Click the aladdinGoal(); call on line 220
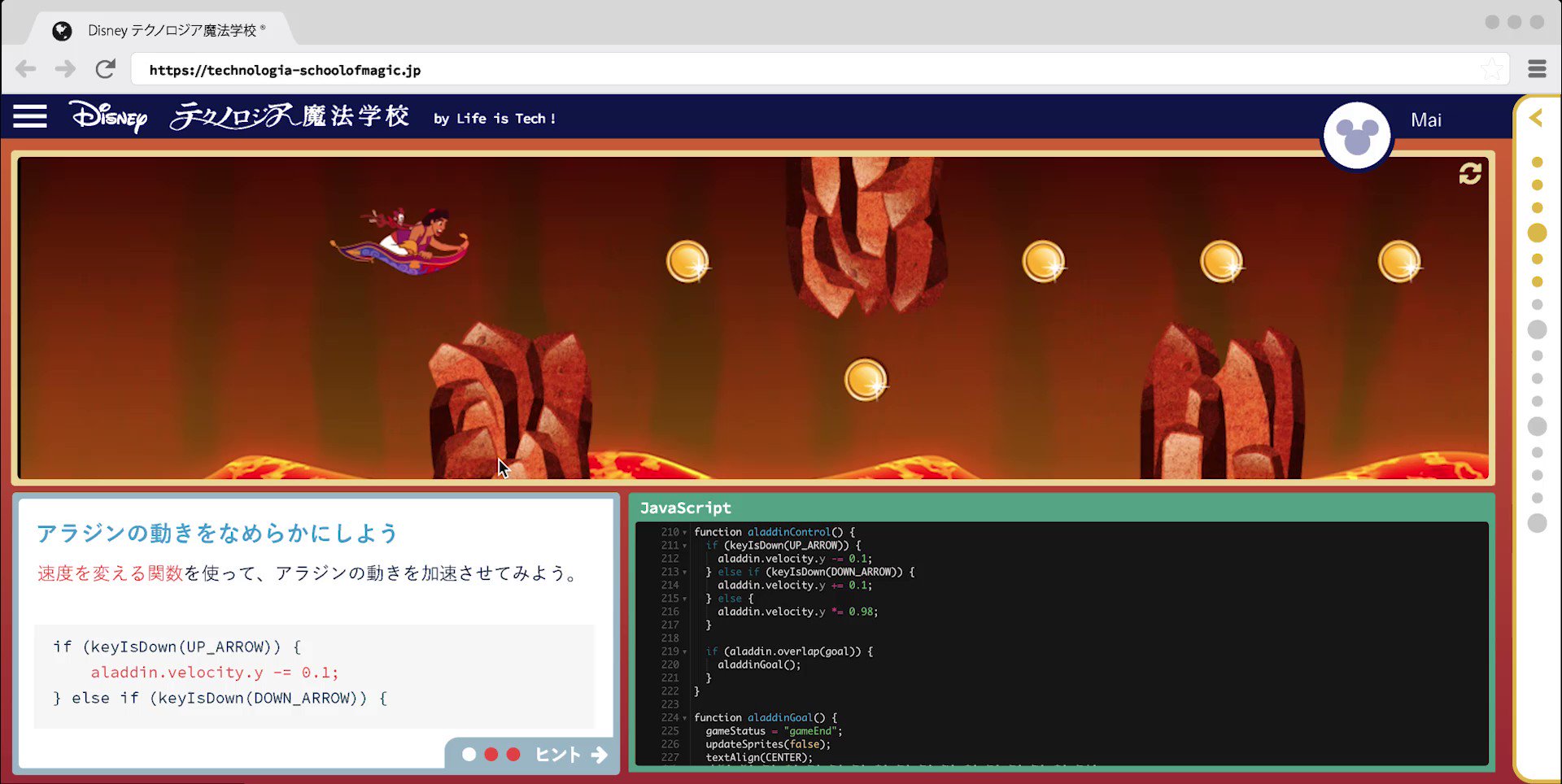Image resolution: width=1562 pixels, height=784 pixels. click(759, 664)
